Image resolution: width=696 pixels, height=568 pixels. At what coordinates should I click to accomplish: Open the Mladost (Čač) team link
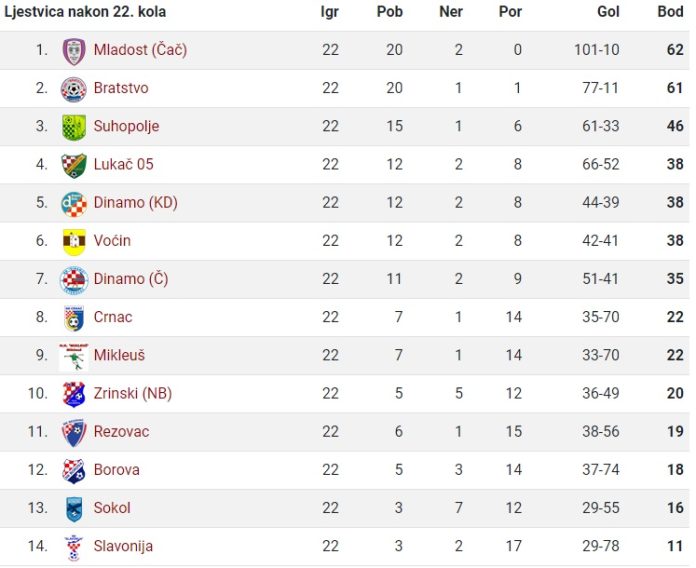140,50
